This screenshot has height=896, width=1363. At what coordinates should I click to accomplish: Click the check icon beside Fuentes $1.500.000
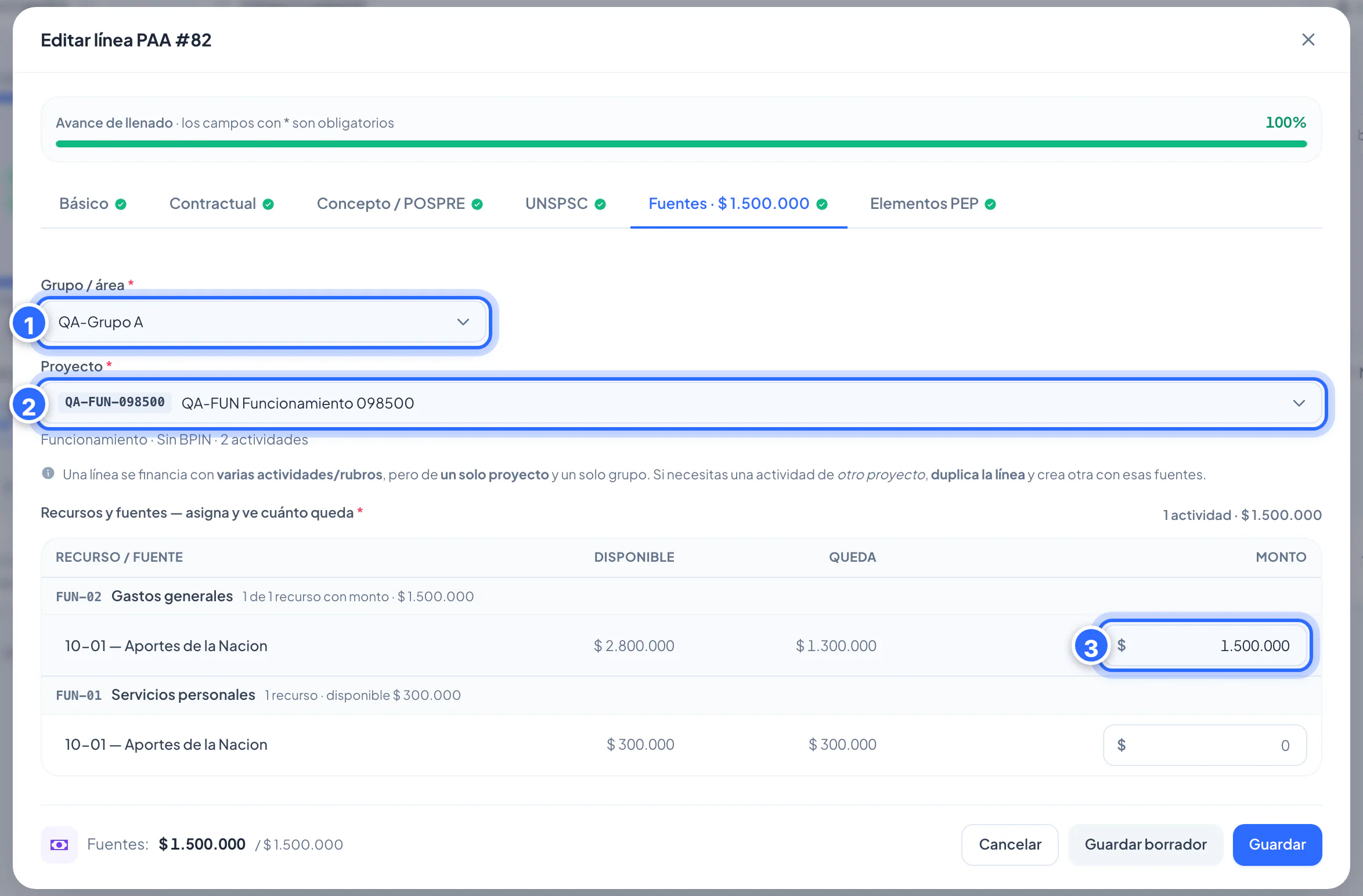pyautogui.click(x=822, y=204)
